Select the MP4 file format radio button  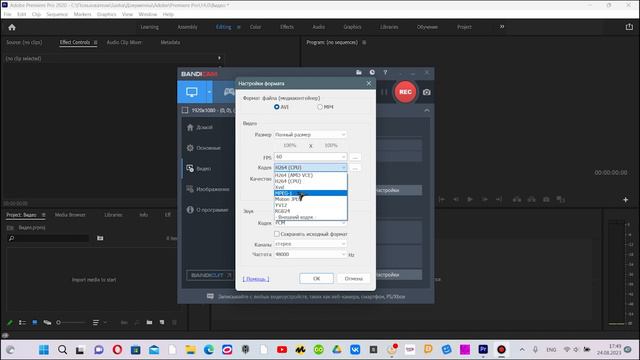click(x=320, y=107)
